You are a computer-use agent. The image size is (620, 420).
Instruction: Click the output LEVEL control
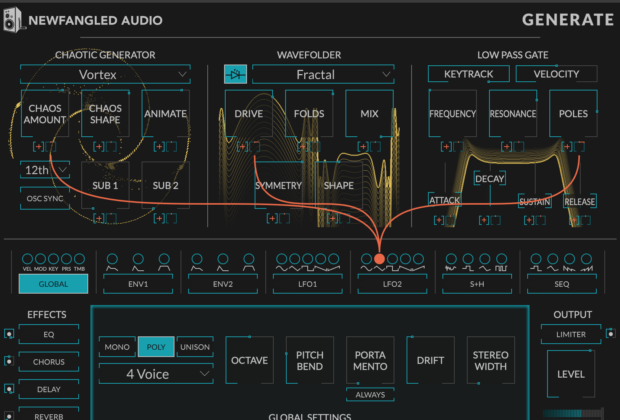[573, 373]
